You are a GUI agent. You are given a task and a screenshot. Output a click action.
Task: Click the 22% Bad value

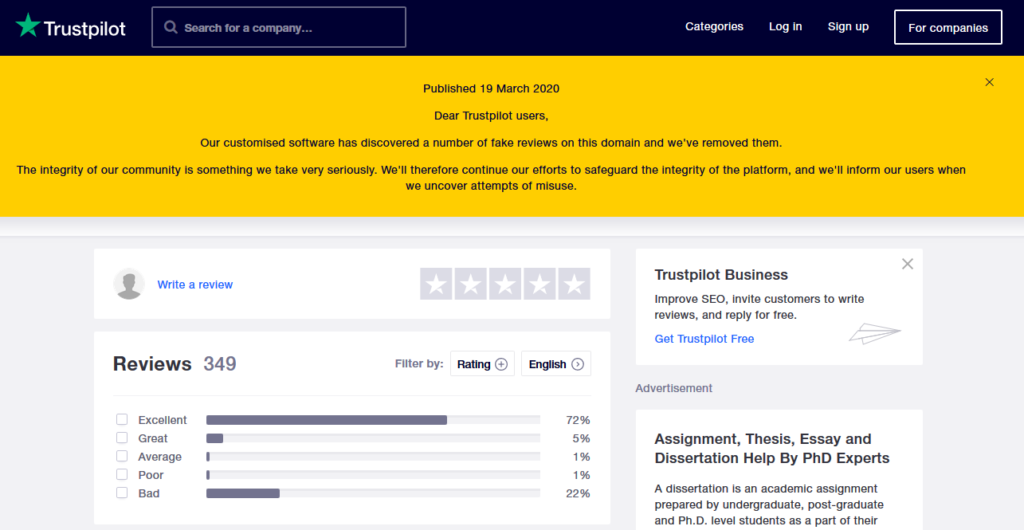(x=577, y=493)
